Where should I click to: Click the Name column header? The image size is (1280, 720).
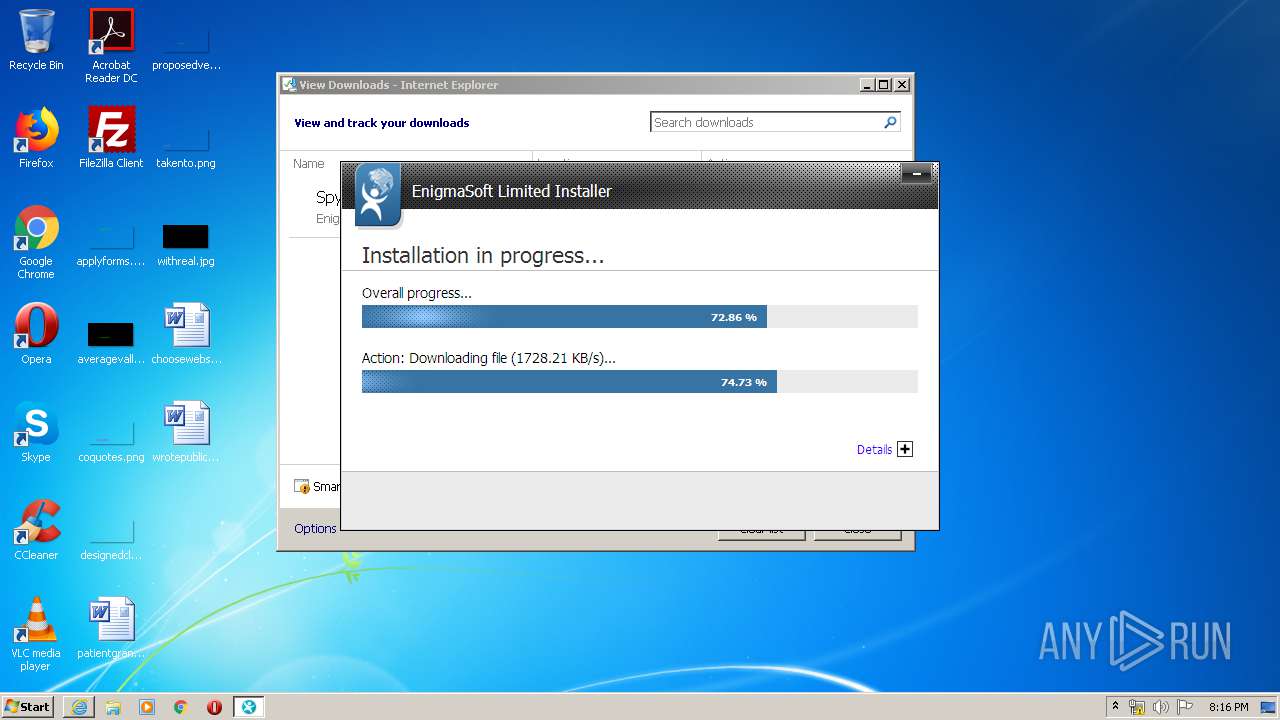pos(309,163)
